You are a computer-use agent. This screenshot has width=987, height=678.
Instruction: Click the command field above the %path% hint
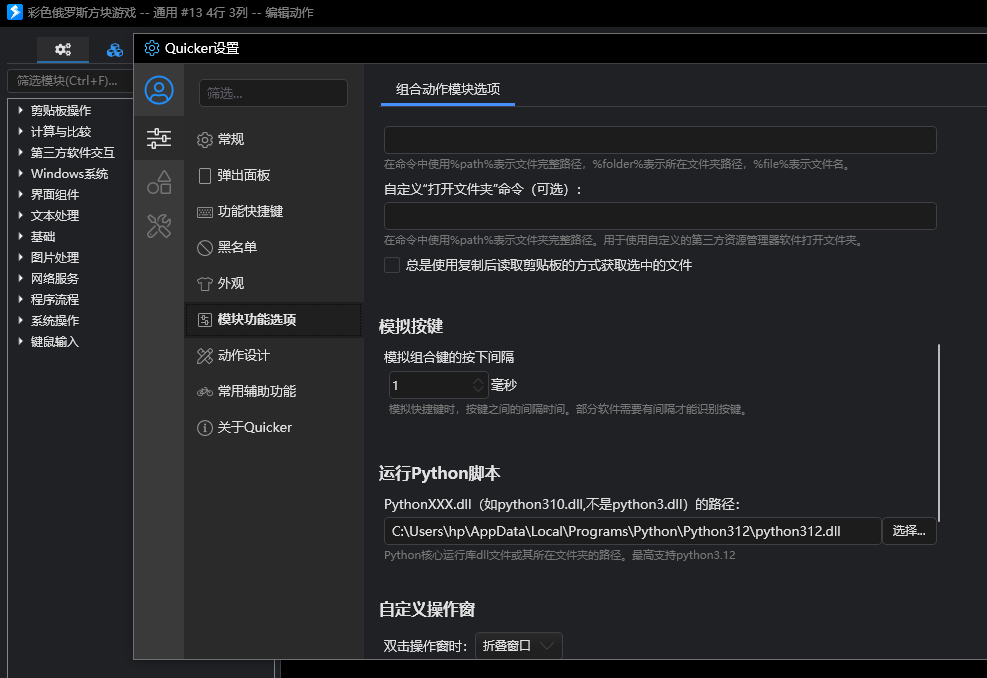(660, 140)
